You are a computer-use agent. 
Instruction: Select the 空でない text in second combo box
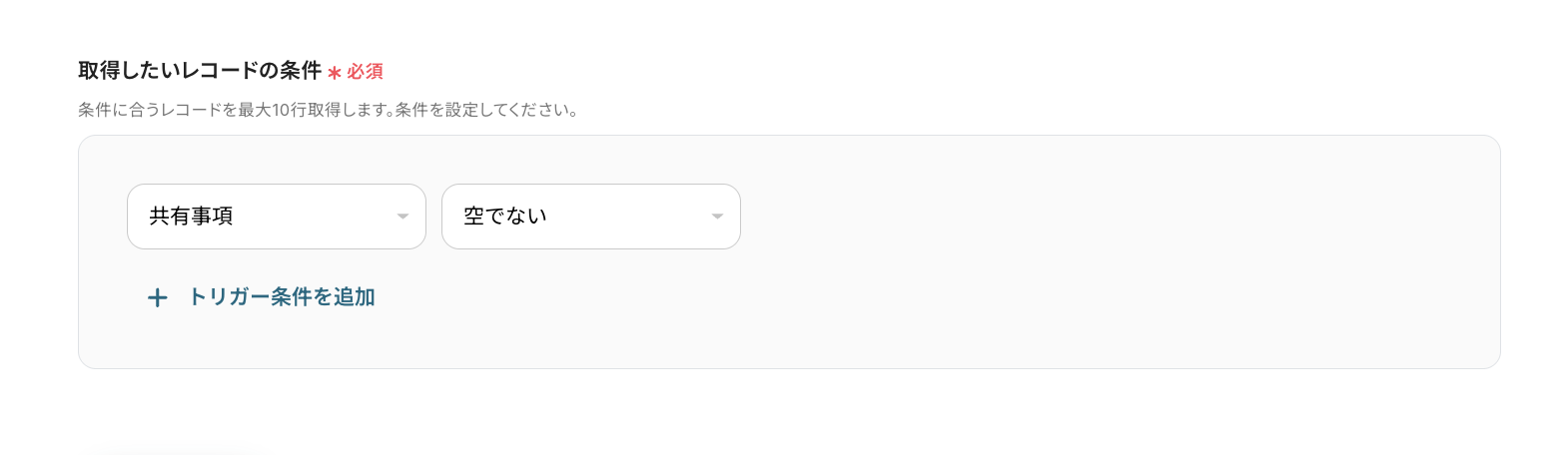coord(505,217)
